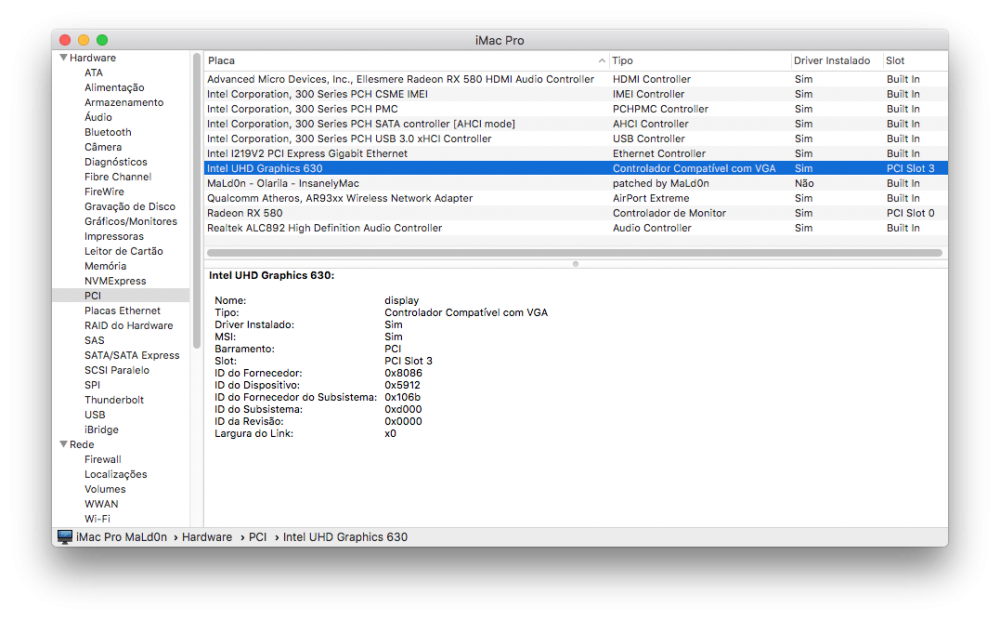Click the split-pane divider handle dot

[575, 264]
